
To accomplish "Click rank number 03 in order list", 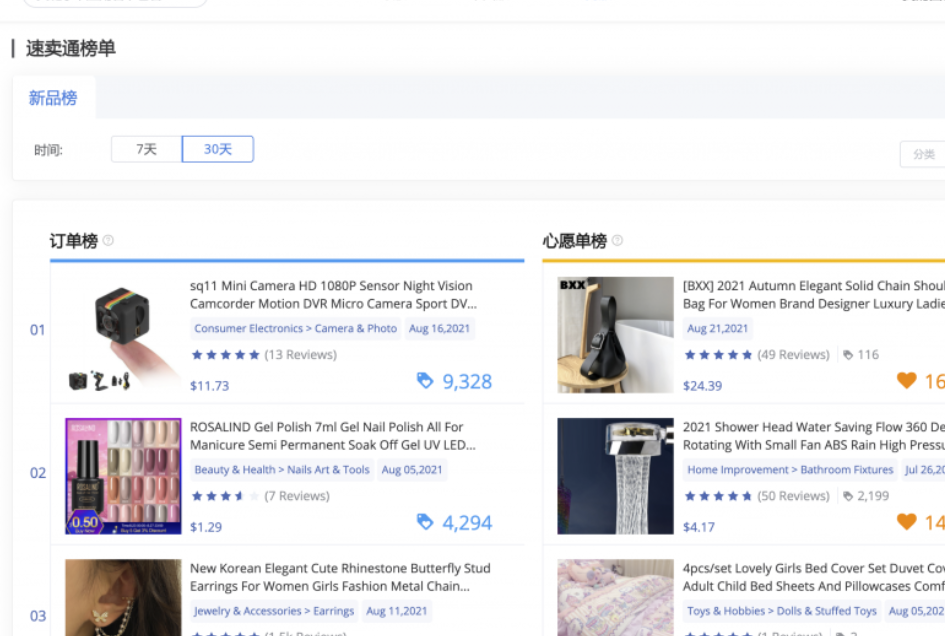I will [x=37, y=616].
